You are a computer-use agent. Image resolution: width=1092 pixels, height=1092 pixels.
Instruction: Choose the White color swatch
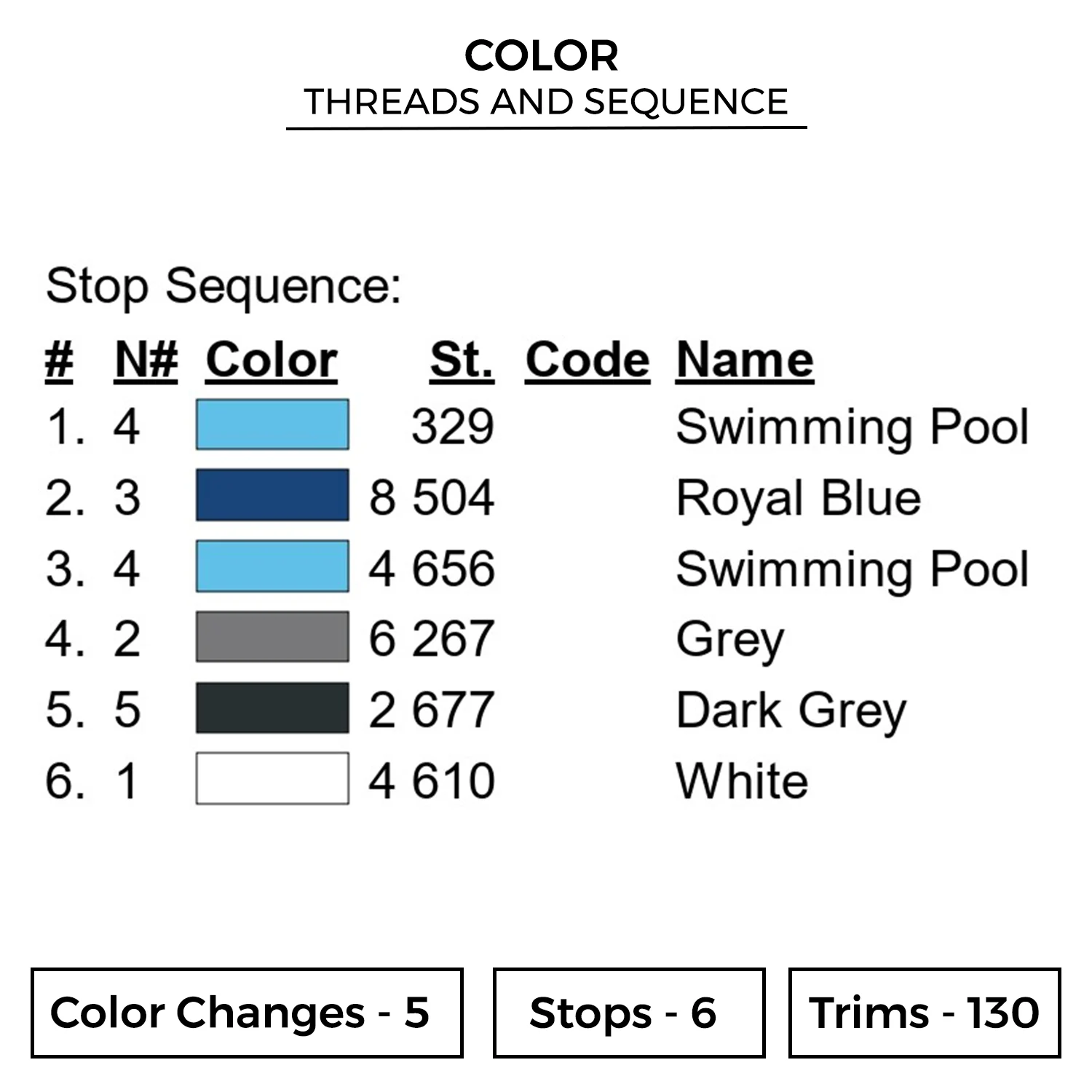coord(272,778)
